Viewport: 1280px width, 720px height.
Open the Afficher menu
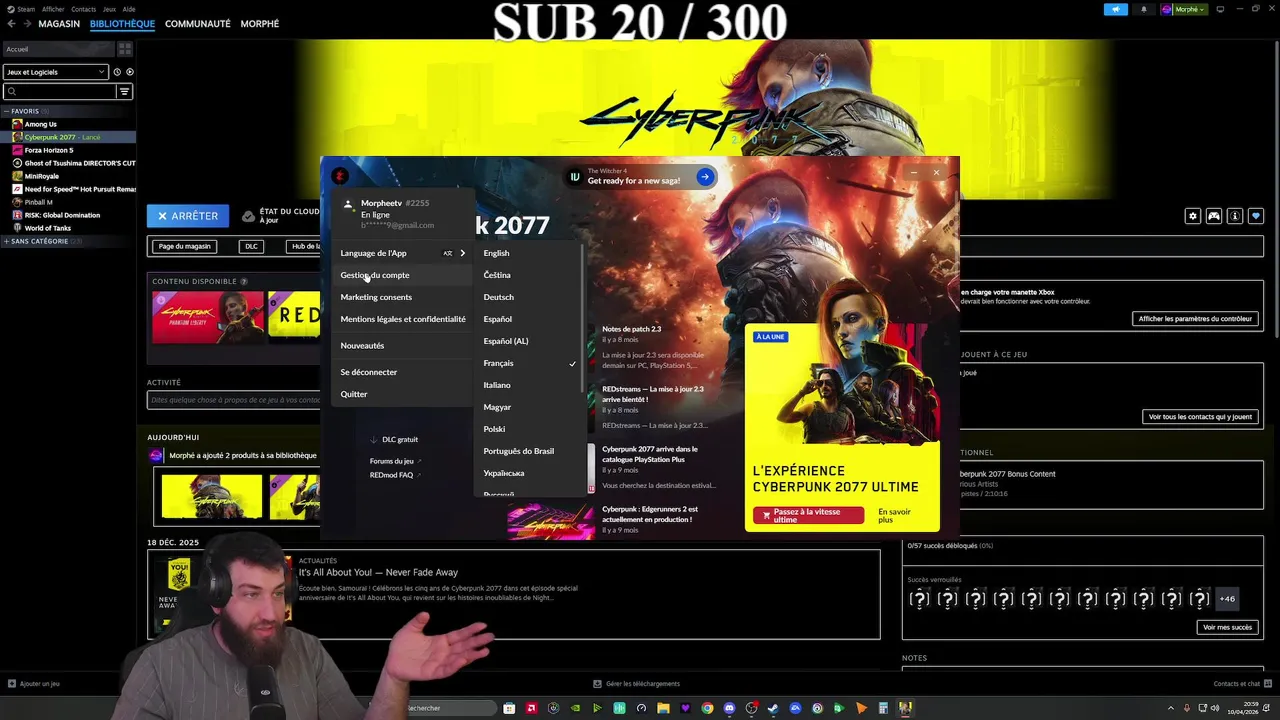pyautogui.click(x=53, y=9)
